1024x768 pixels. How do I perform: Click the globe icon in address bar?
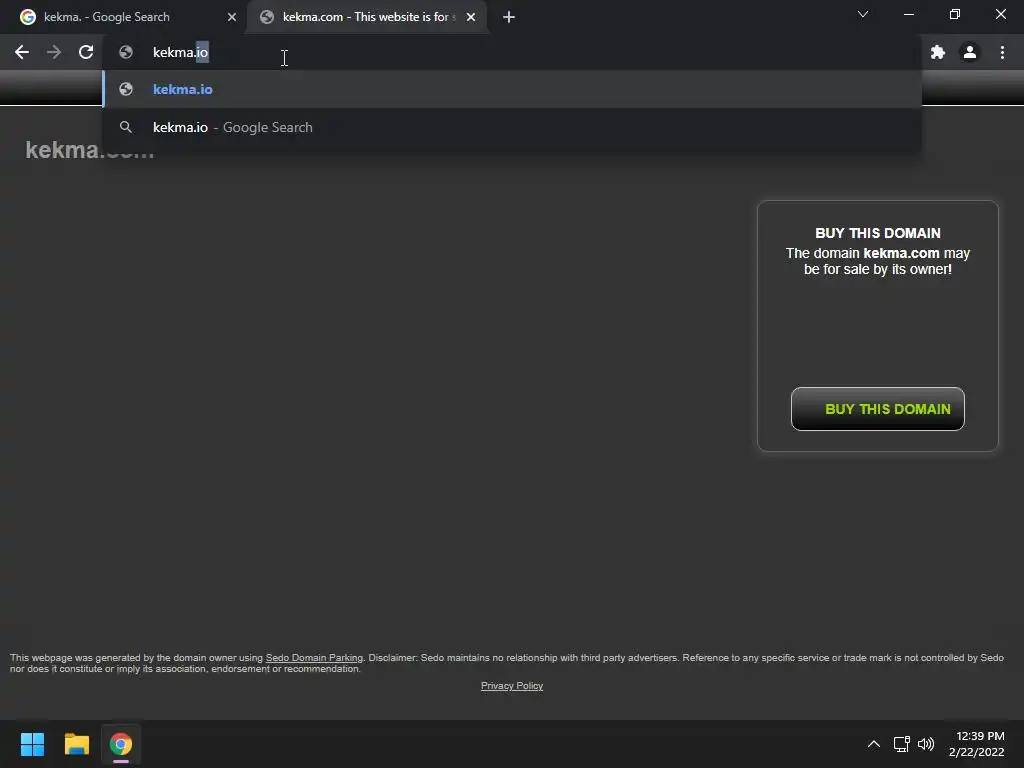[126, 52]
